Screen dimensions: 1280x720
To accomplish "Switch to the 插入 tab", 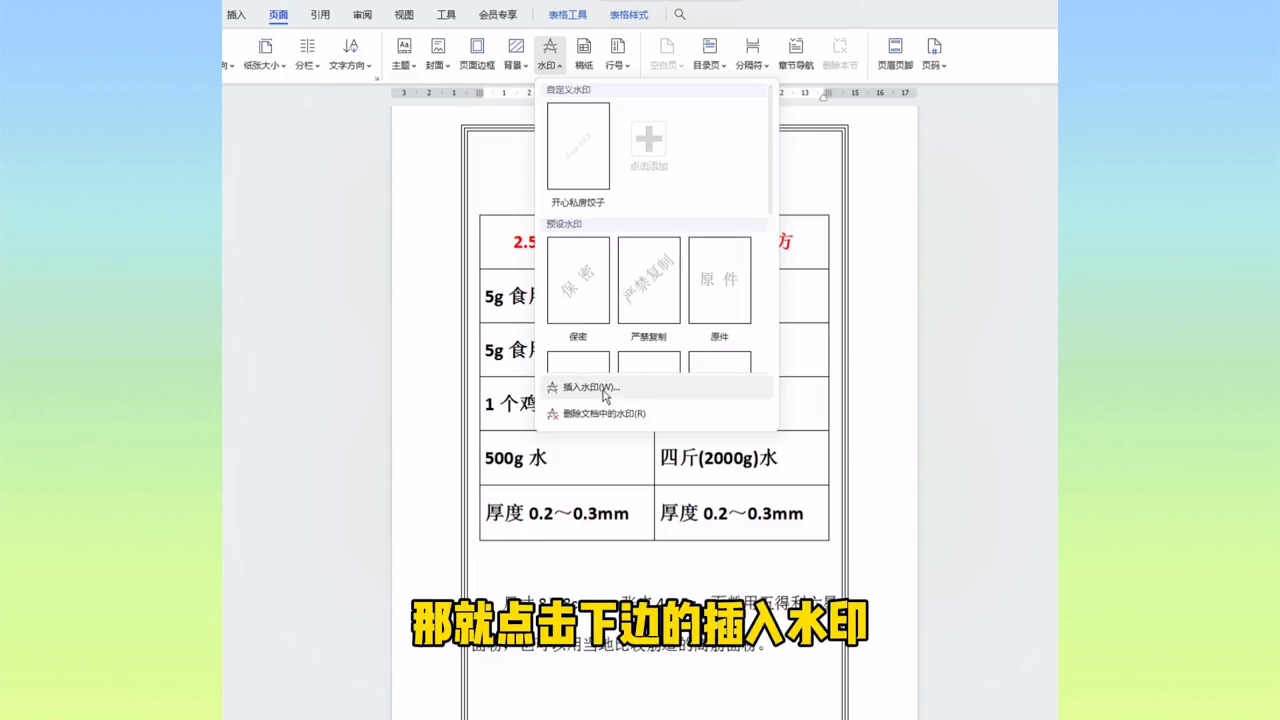I will click(x=236, y=15).
